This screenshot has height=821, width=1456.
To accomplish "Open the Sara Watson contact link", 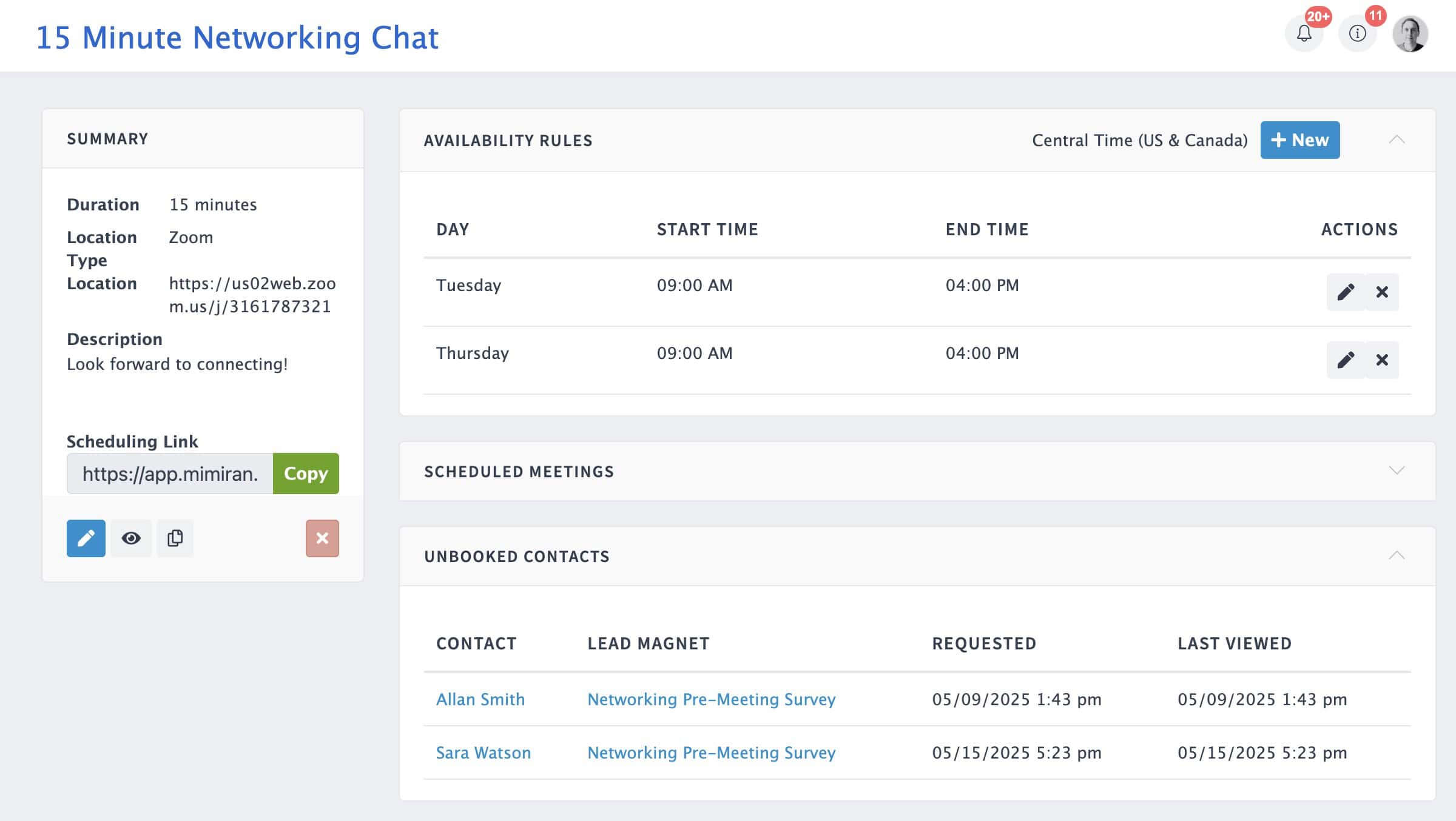I will pyautogui.click(x=483, y=752).
